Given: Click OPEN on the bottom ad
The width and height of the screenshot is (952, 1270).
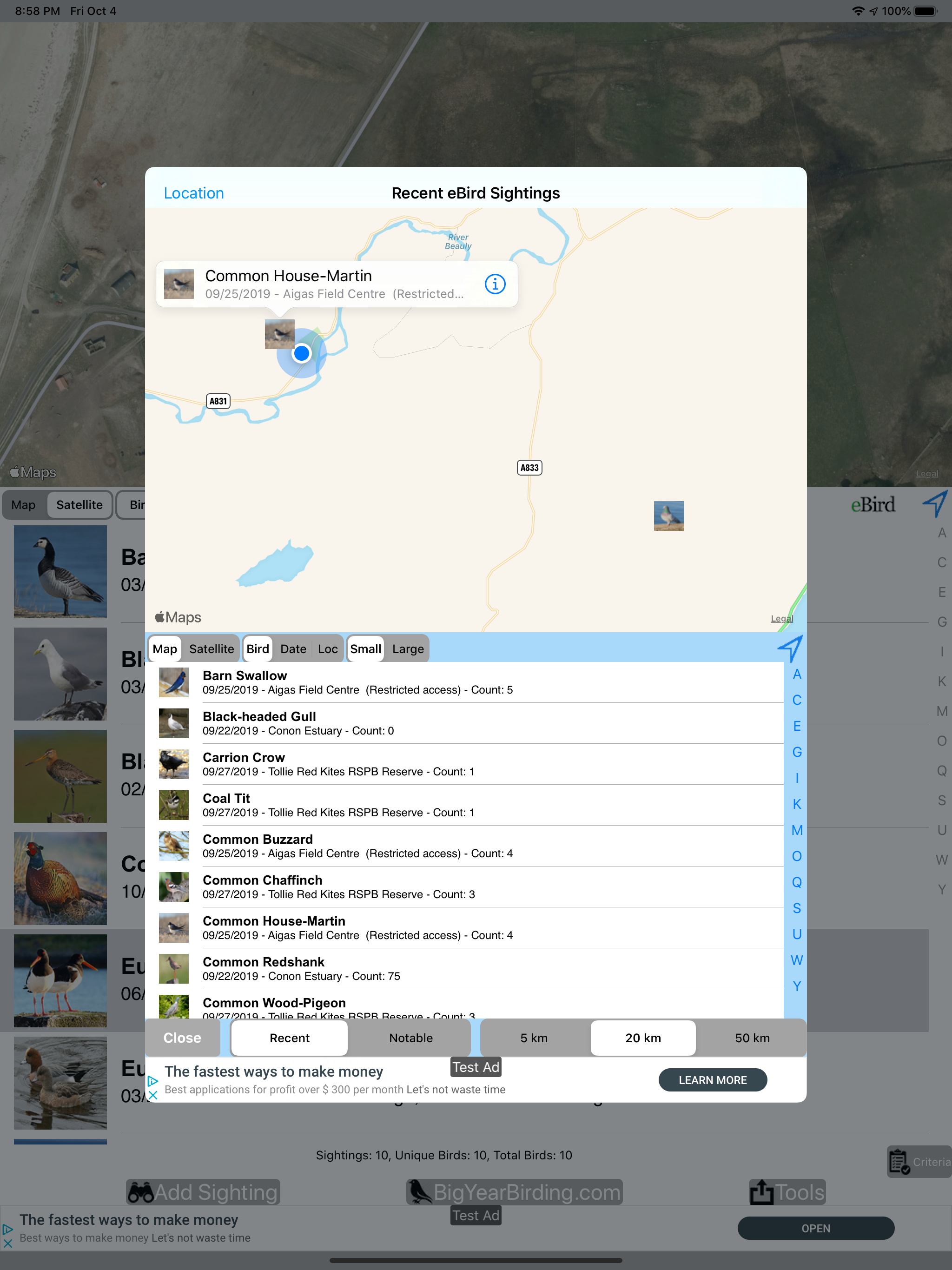Looking at the screenshot, I should 816,1228.
